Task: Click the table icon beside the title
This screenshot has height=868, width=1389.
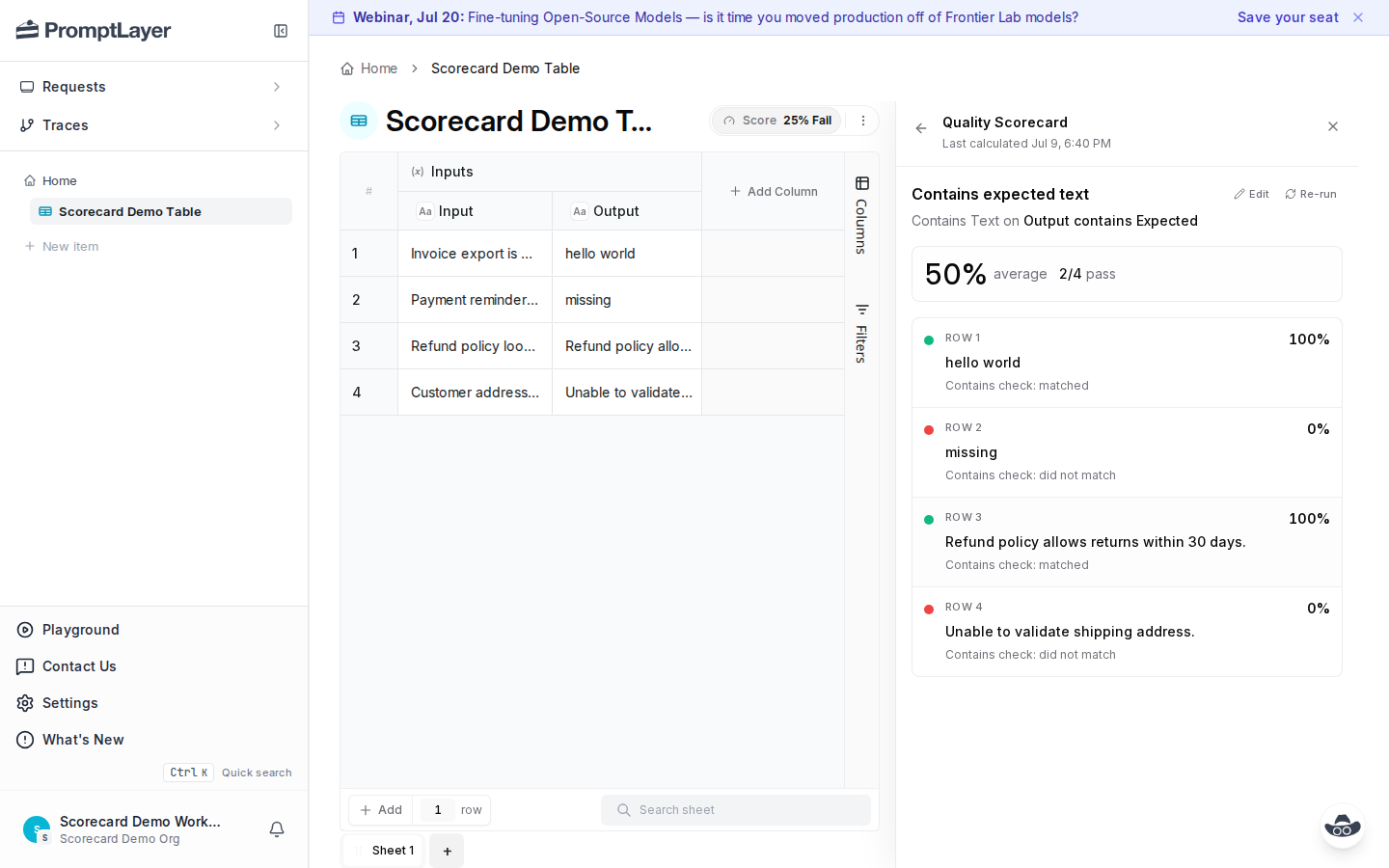Action: [x=359, y=121]
